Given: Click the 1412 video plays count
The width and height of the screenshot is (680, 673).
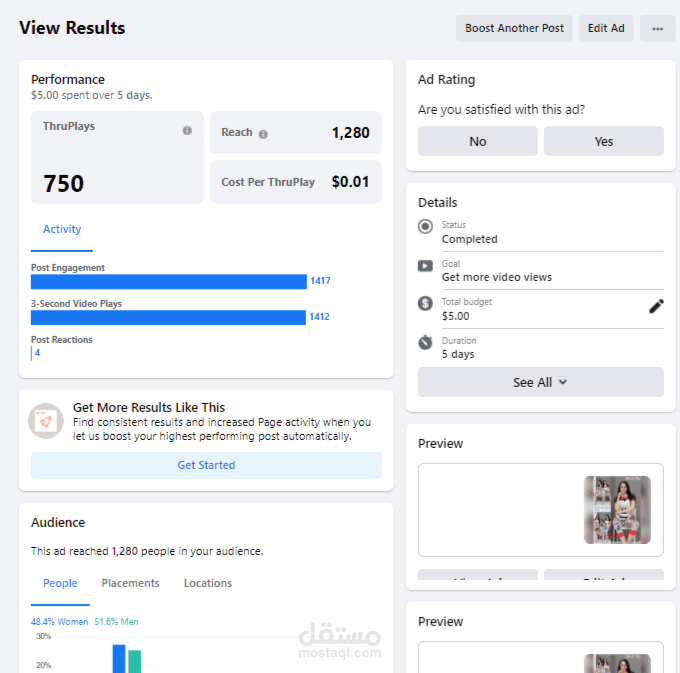Looking at the screenshot, I should coord(319,317).
